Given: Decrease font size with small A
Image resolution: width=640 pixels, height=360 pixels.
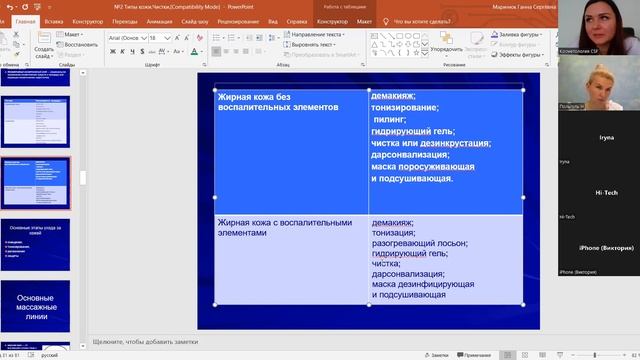Looking at the screenshot, I should point(187,38).
